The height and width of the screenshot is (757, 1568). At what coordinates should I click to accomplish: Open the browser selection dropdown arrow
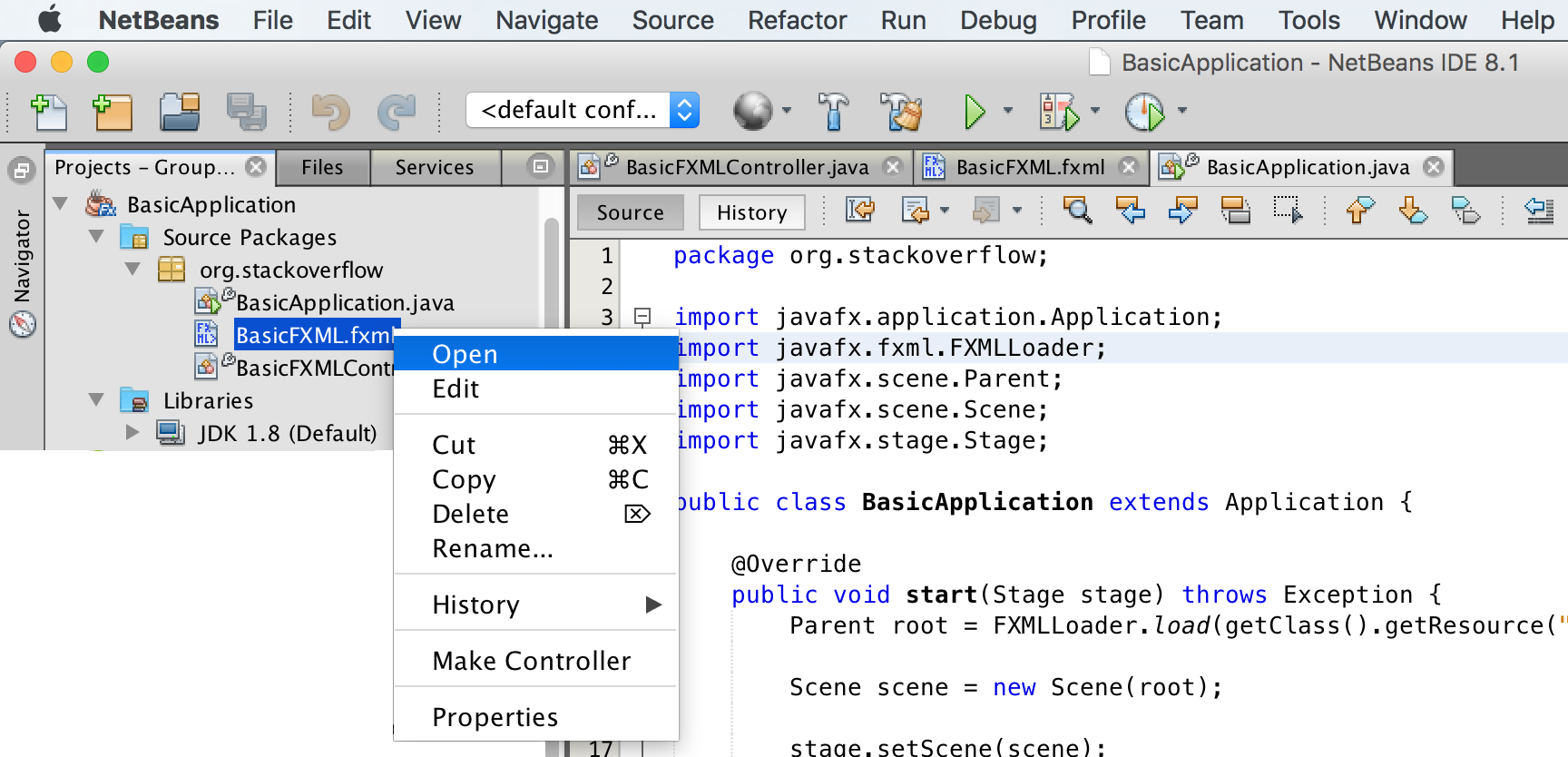pos(786,111)
